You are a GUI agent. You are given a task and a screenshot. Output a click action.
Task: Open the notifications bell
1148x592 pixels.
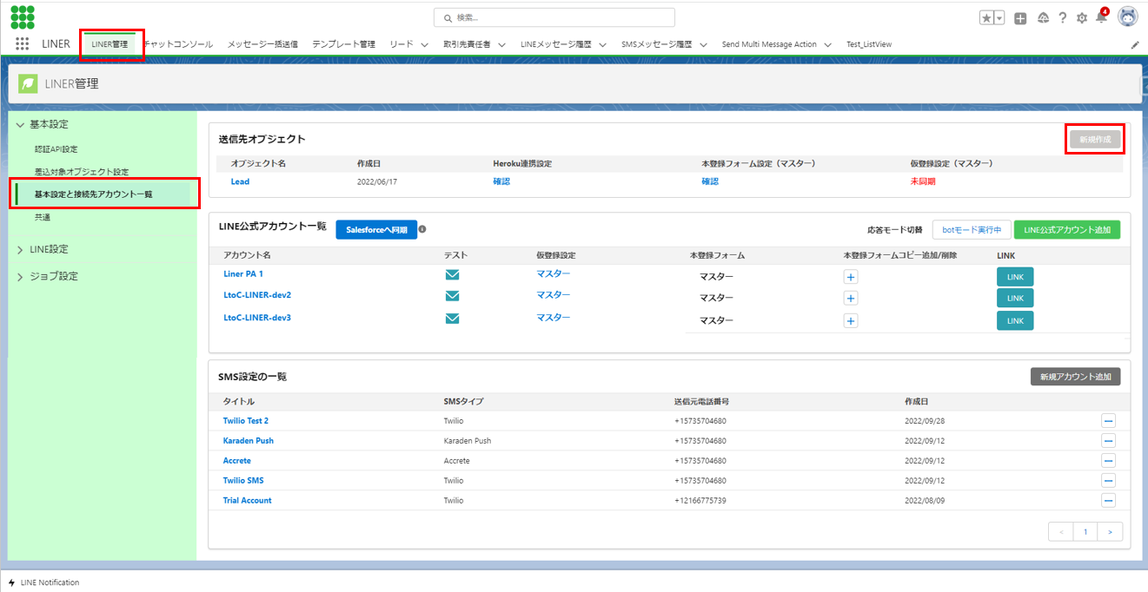1101,17
